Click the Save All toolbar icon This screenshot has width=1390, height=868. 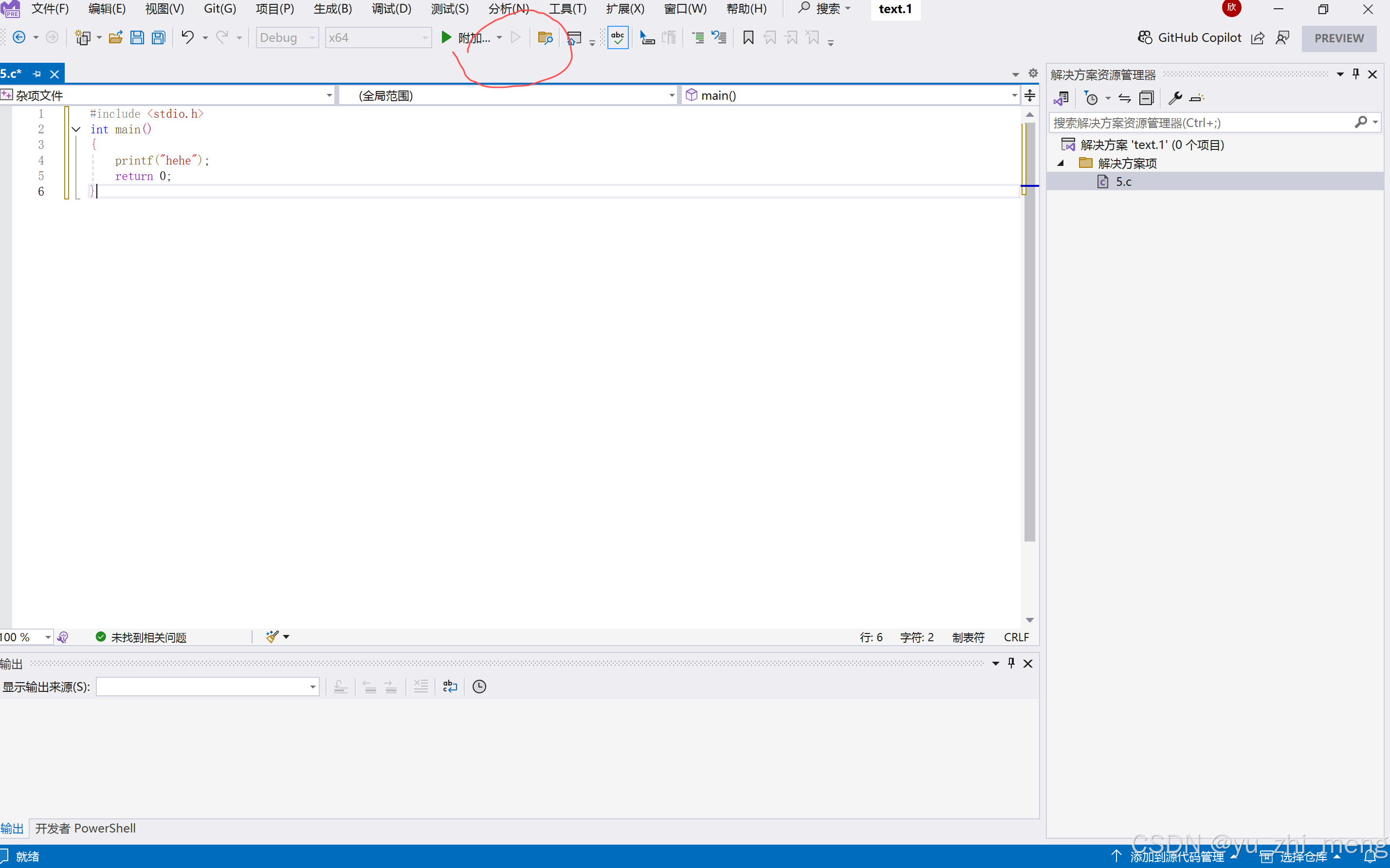click(x=159, y=38)
